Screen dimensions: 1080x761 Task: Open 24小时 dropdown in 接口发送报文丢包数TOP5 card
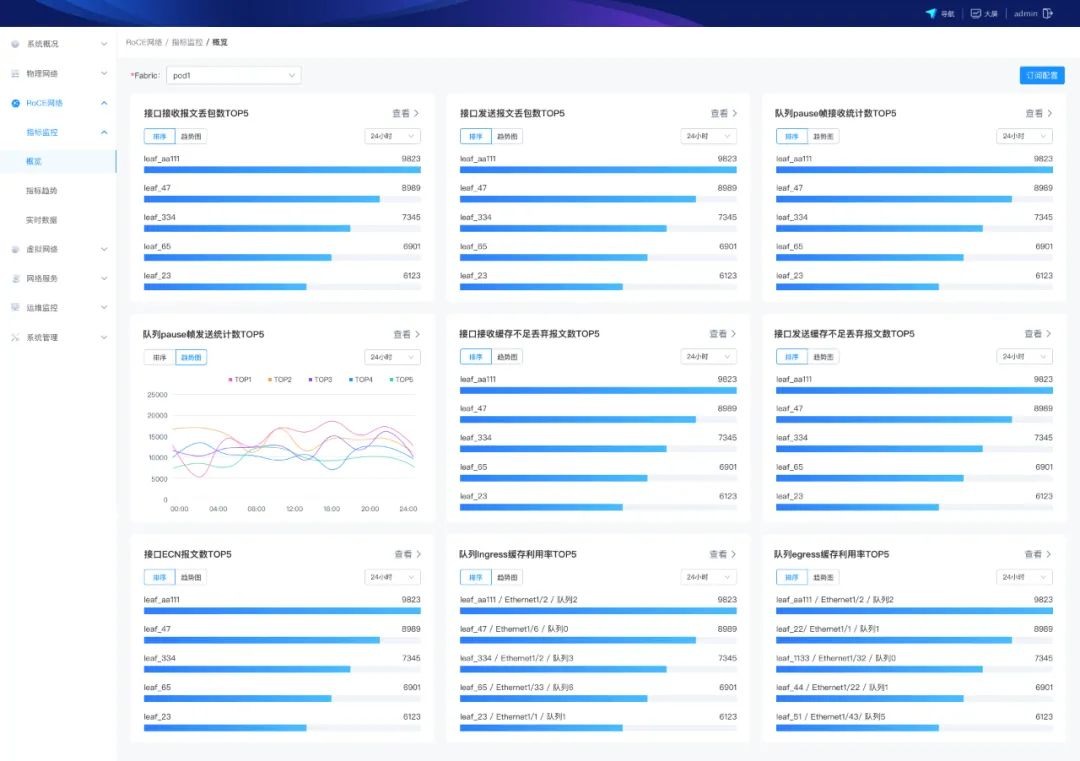point(708,136)
